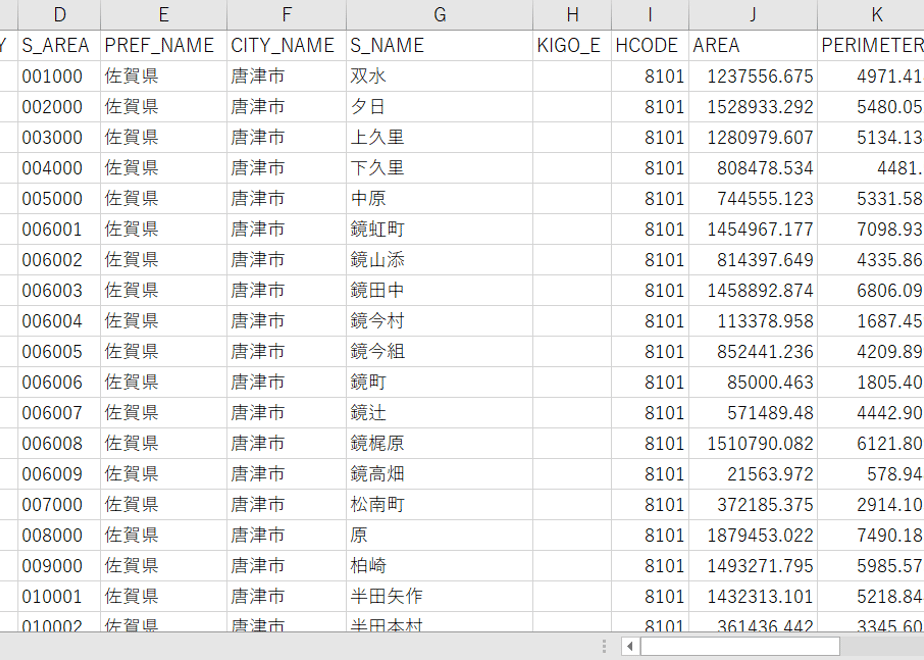Select PERIMETER value 7098.93
Viewport: 924px width, 660px height.
(x=871, y=229)
